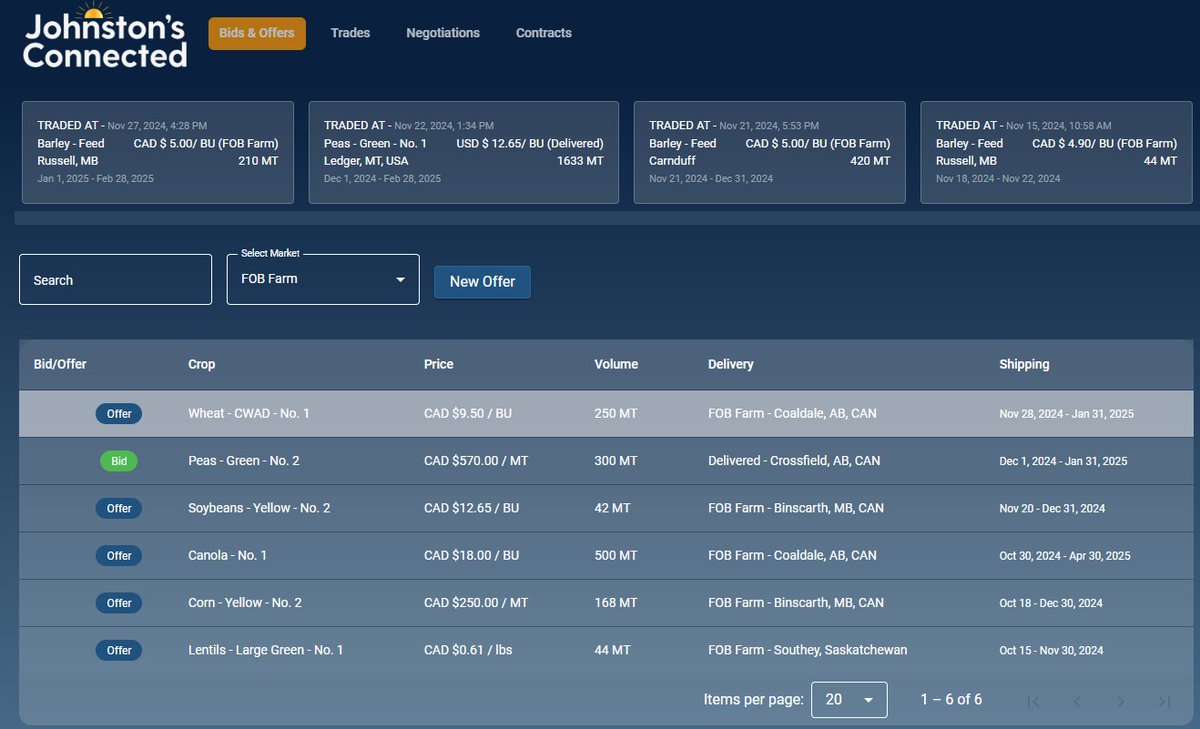Switch to the Contracts tab
Viewport: 1200px width, 729px height.
click(x=543, y=32)
